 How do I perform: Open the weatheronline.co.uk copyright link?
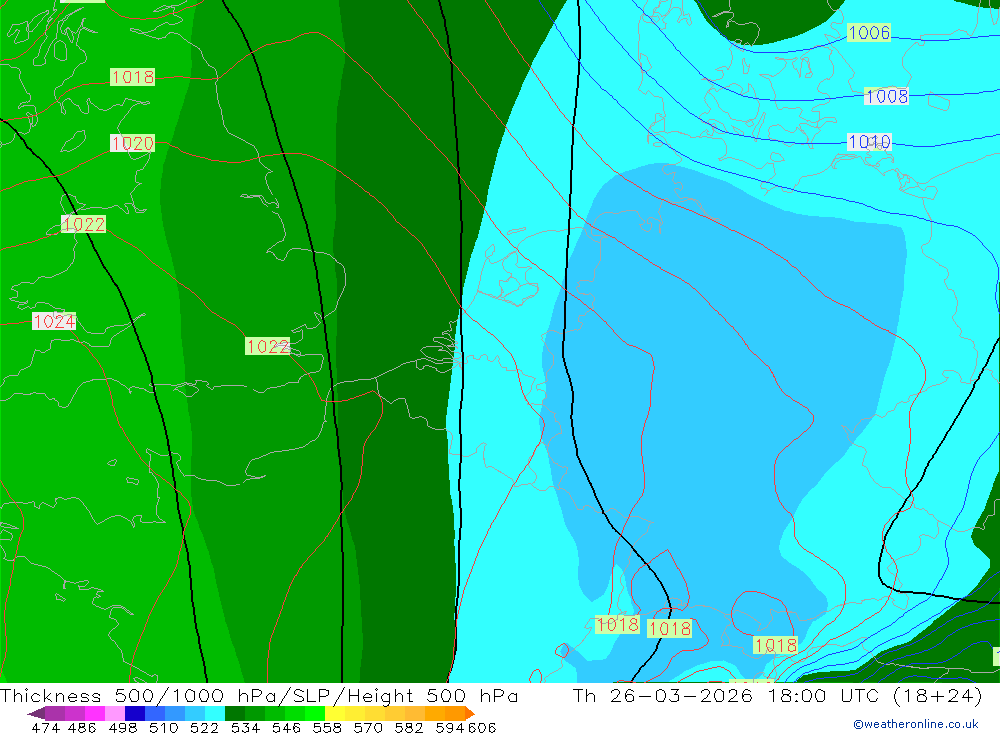(916, 724)
